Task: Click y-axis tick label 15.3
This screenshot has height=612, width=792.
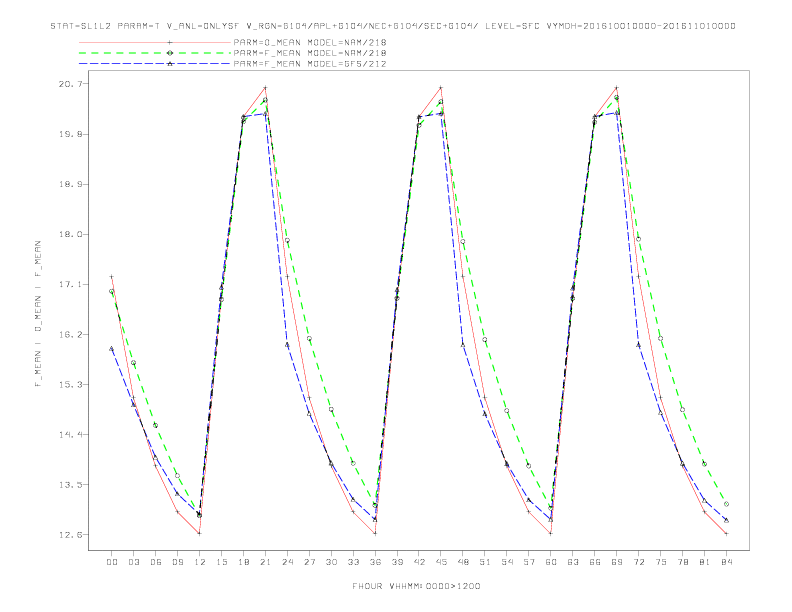Action: point(71,384)
